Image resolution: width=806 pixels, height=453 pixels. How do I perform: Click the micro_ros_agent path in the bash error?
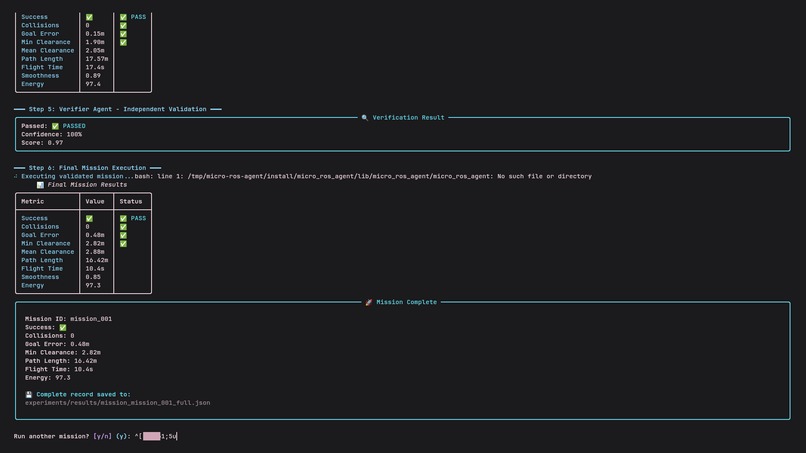pyautogui.click(x=339, y=176)
